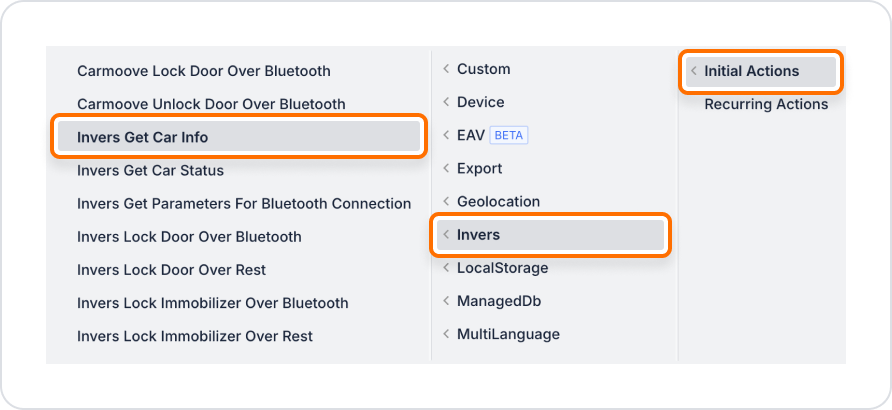The width and height of the screenshot is (892, 410).
Task: Choose Carmoove Unlock Door Over Bluetooth
Action: (211, 104)
